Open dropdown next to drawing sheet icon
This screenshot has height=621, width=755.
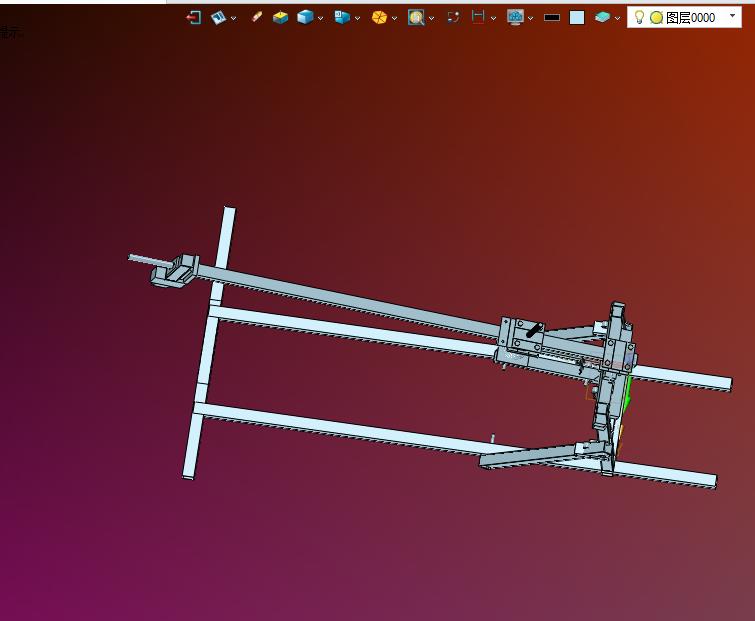click(x=234, y=18)
